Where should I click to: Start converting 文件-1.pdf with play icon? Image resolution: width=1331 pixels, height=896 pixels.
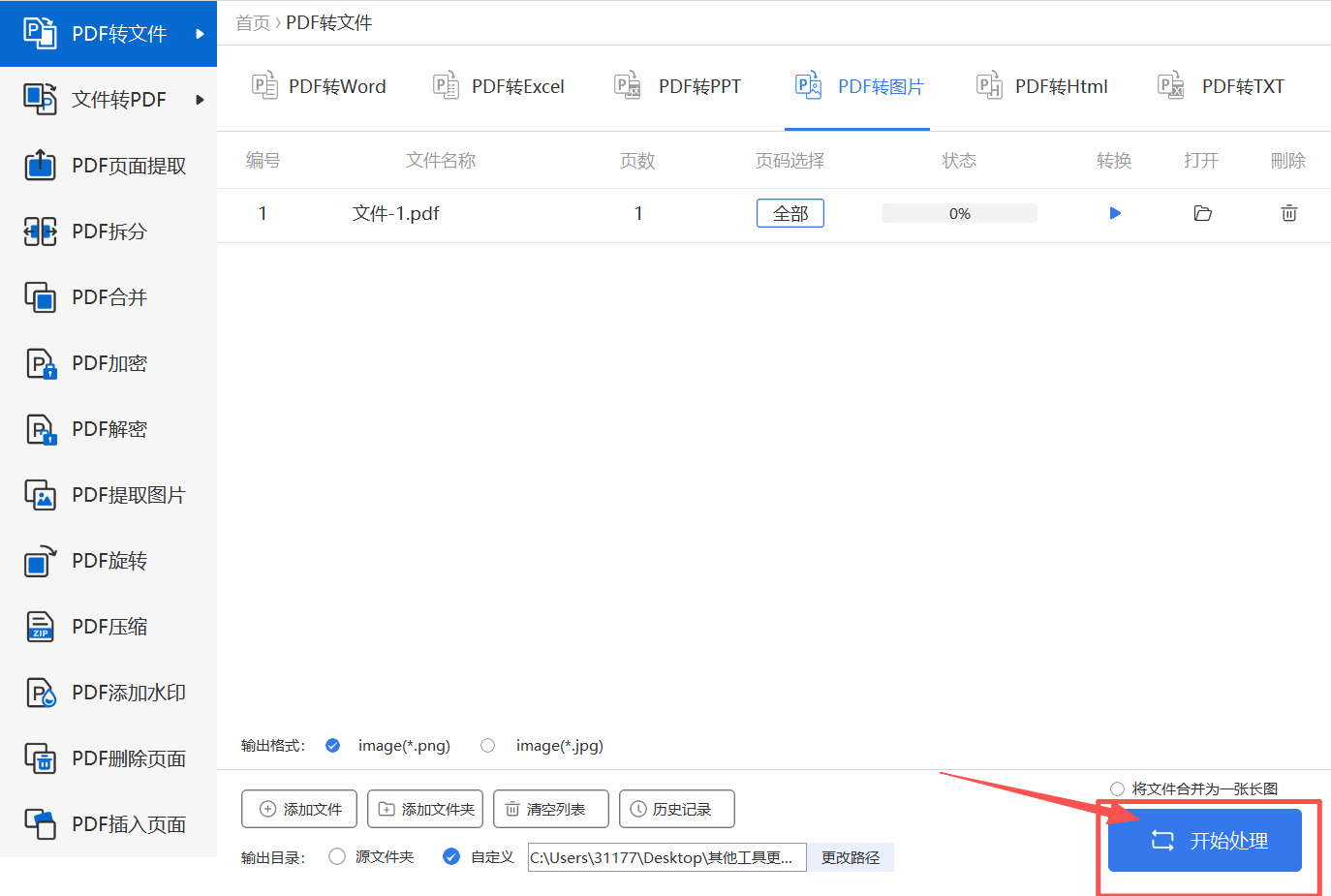pos(1115,213)
